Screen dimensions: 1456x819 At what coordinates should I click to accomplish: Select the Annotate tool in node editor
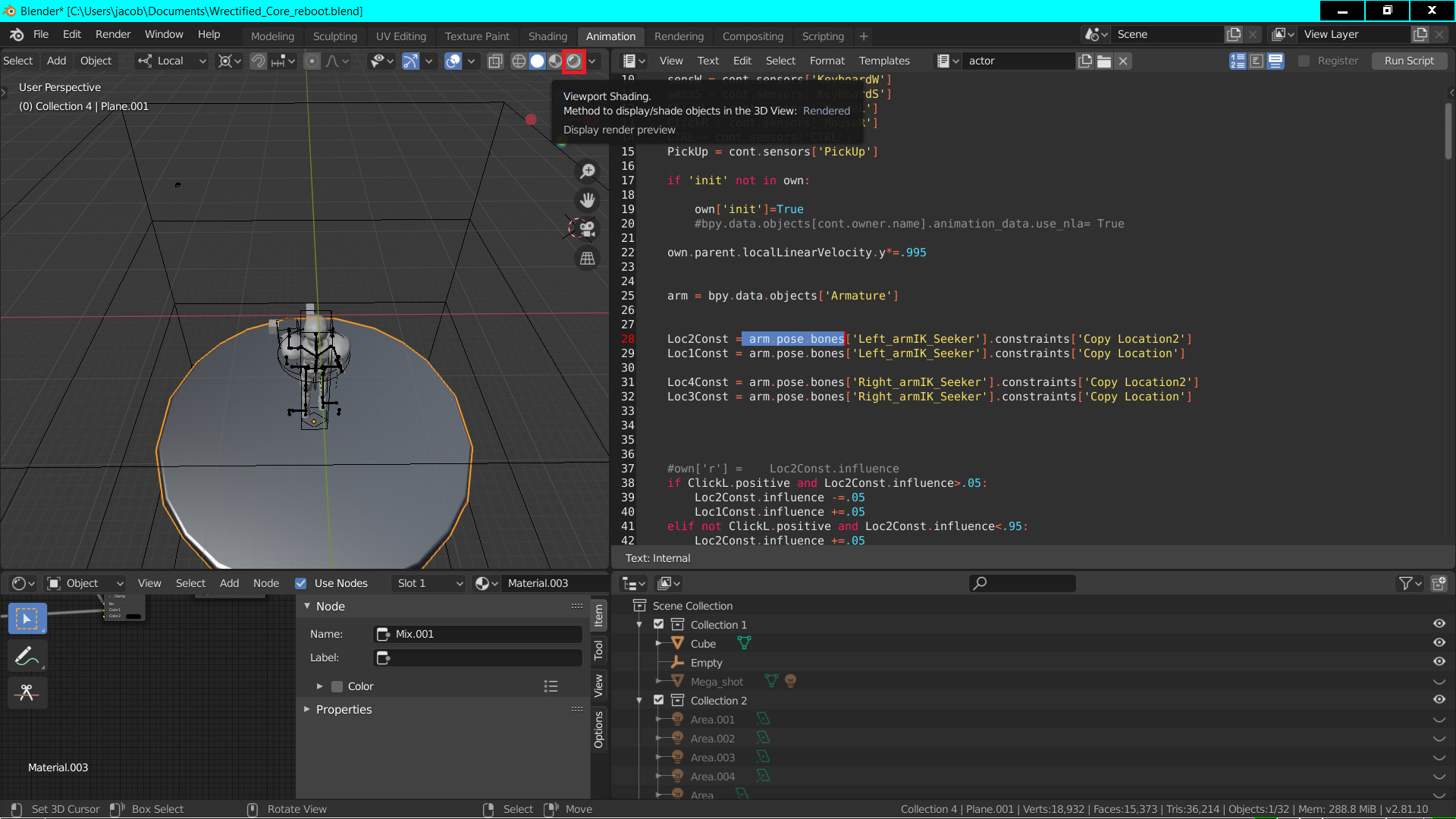point(27,656)
